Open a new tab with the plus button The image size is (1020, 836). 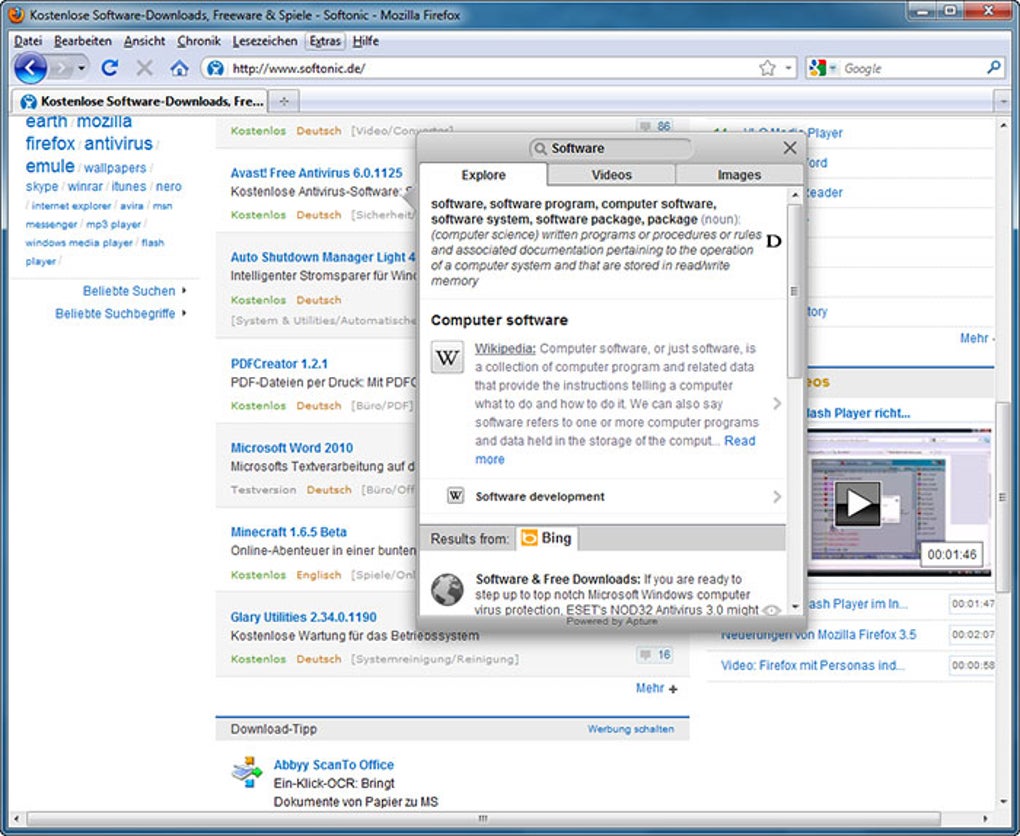click(x=284, y=101)
